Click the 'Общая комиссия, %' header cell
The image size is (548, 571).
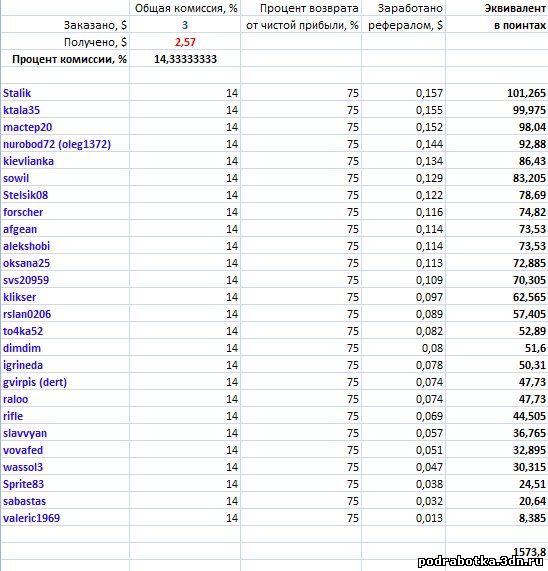[x=186, y=8]
